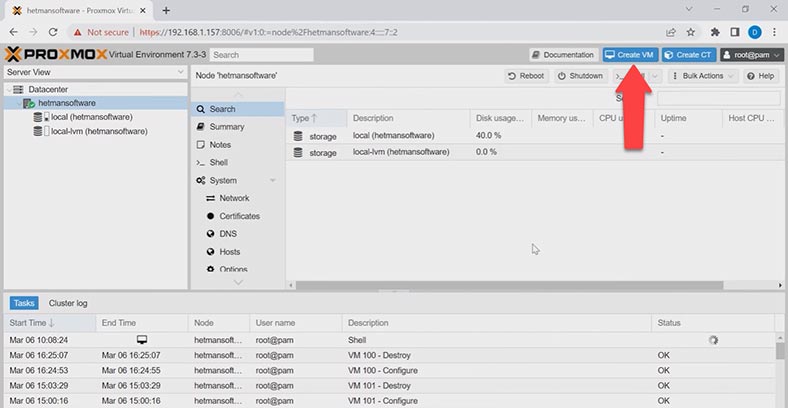Click the browser Reload button
The width and height of the screenshot is (788, 408).
[53, 32]
